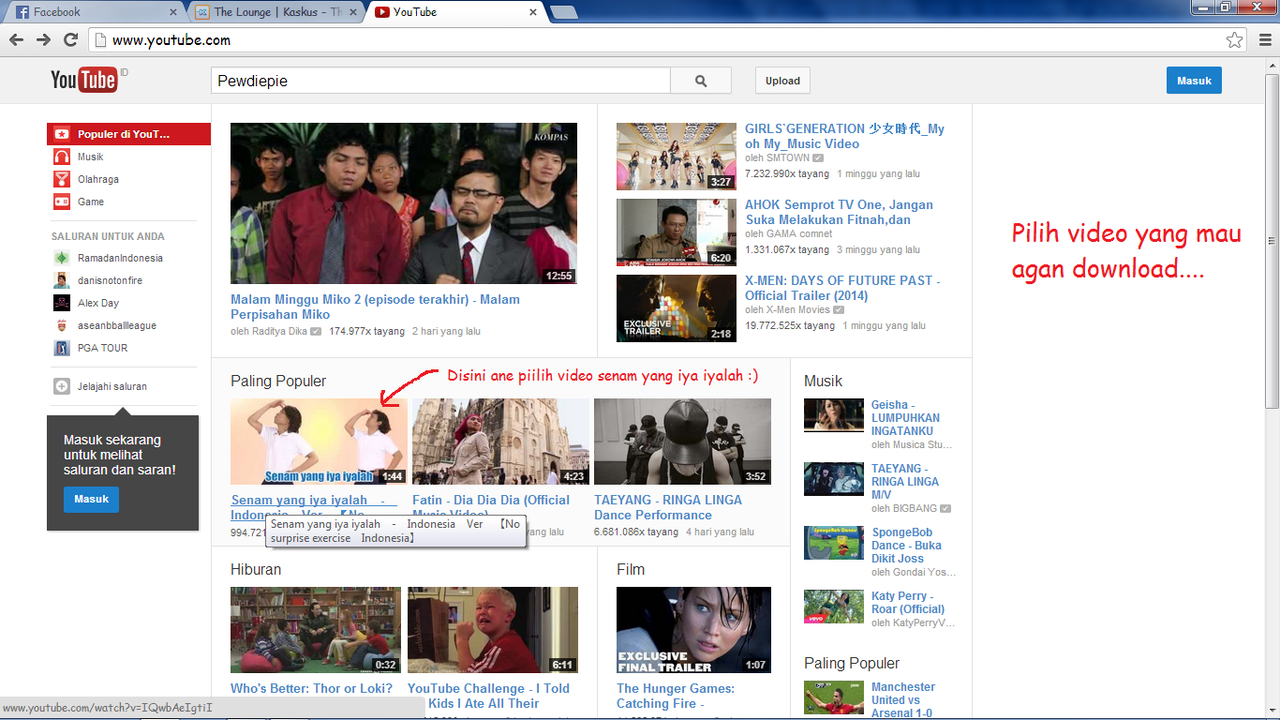Switch to The Lounge Kaskus tab

pos(275,12)
